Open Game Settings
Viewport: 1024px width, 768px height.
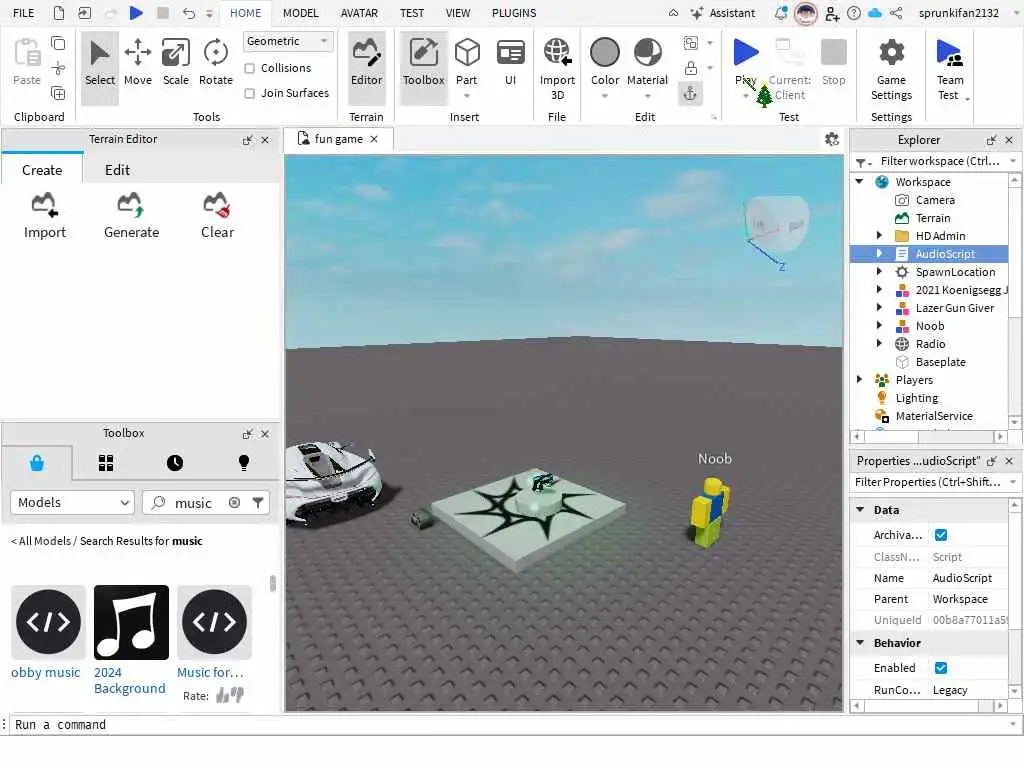[x=891, y=69]
